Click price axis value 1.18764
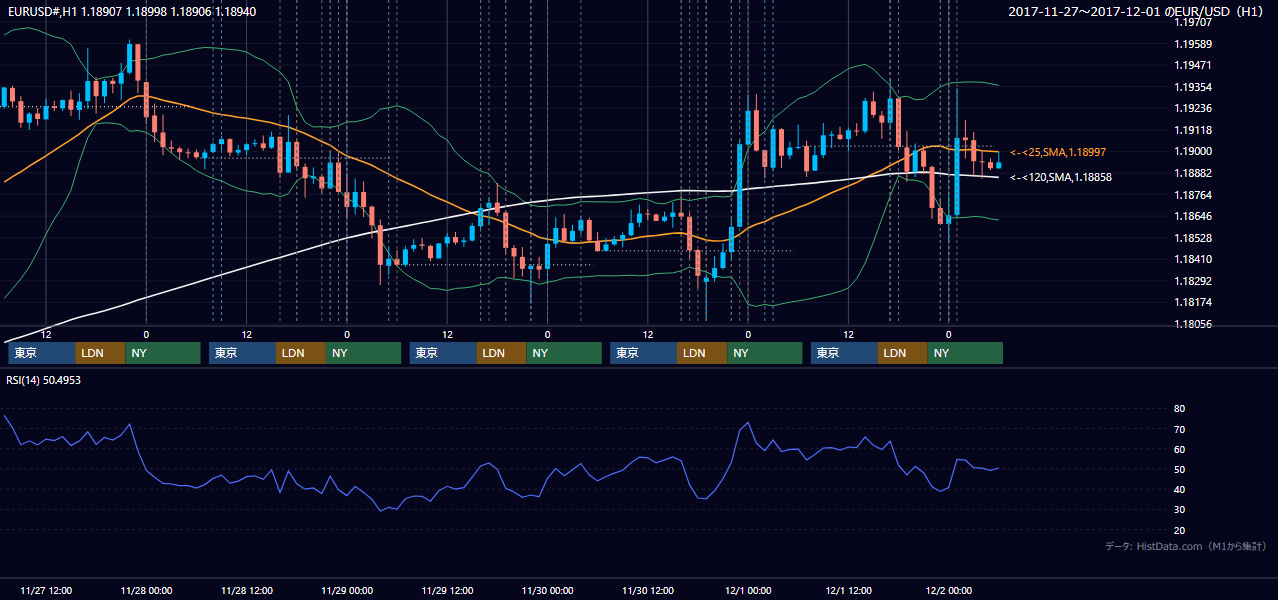The width and height of the screenshot is (1278, 600). (1193, 195)
